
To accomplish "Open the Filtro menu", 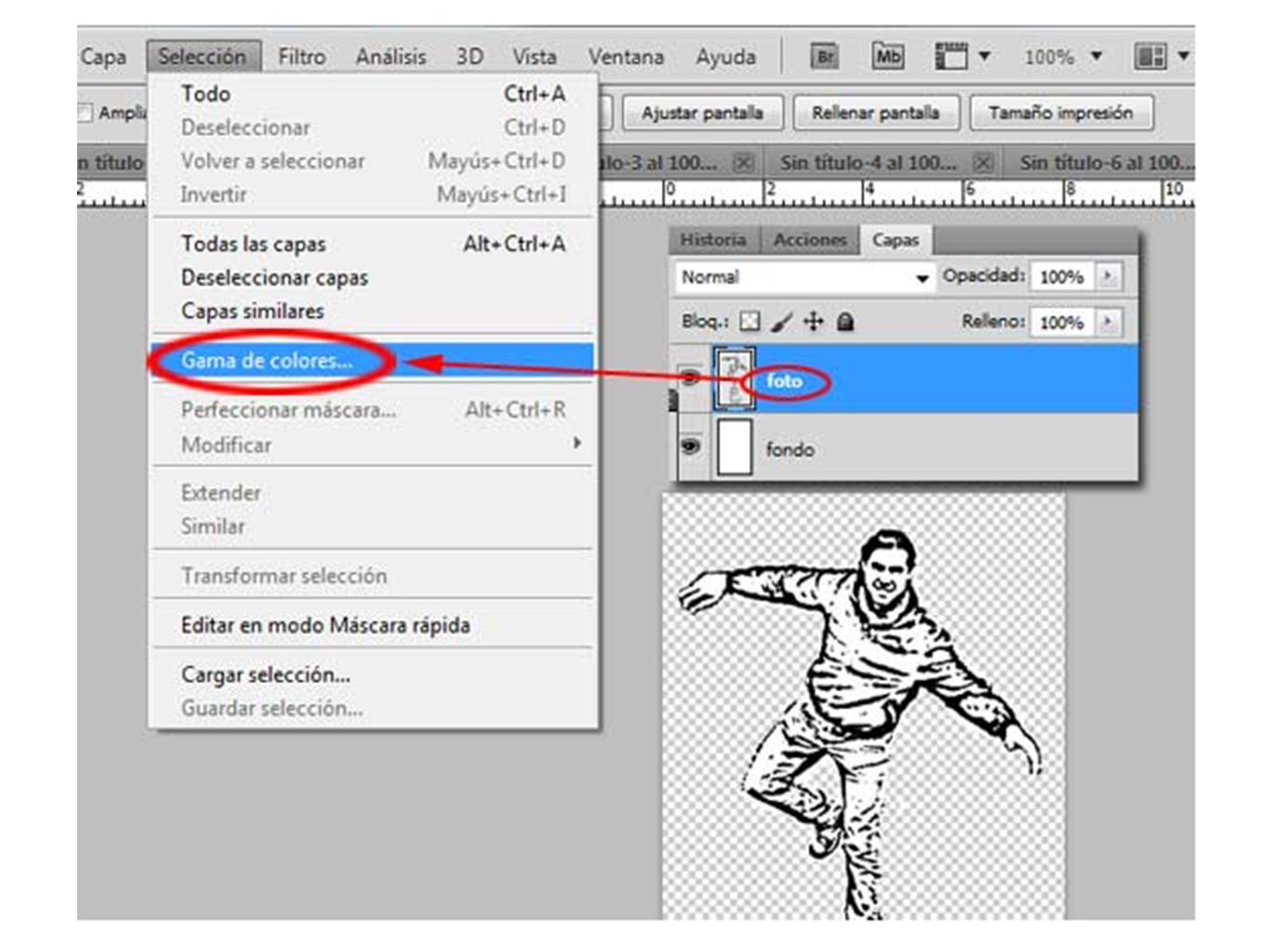I will pyautogui.click(x=301, y=57).
